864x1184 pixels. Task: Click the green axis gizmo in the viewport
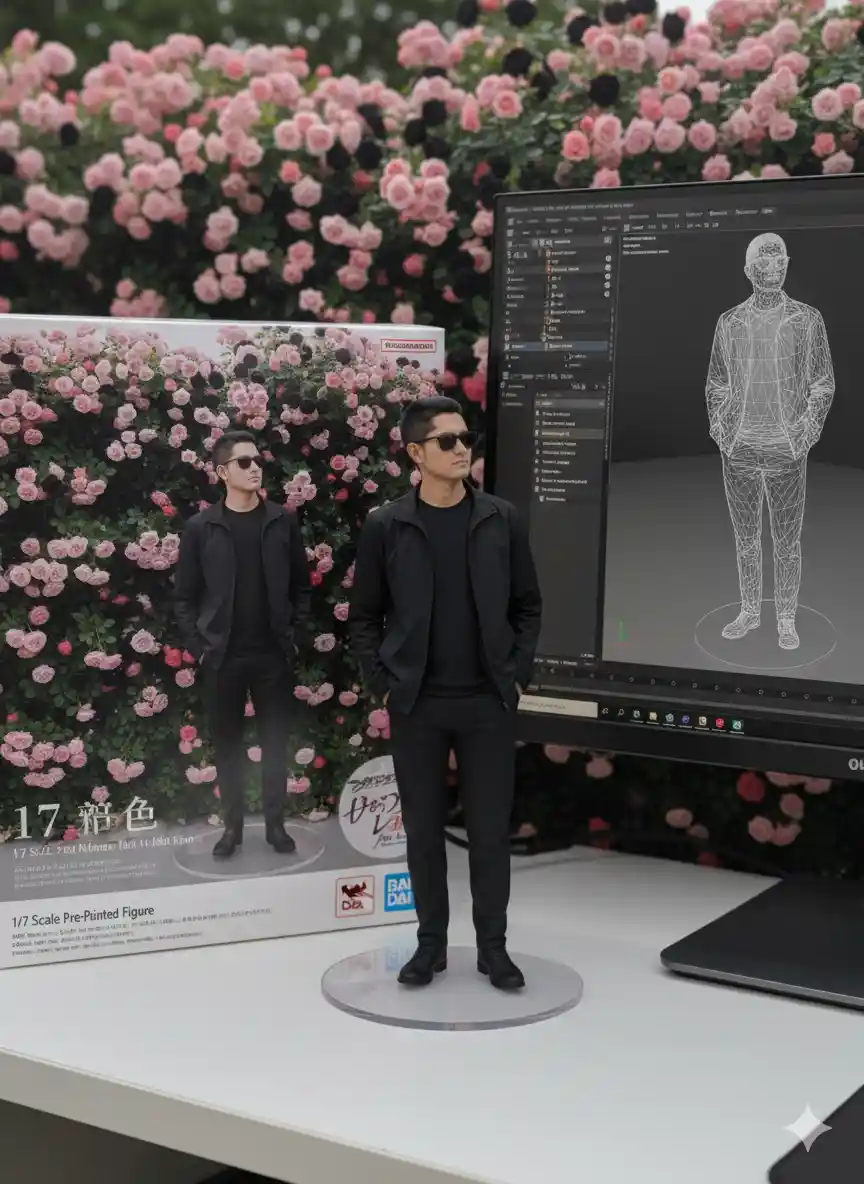621,631
